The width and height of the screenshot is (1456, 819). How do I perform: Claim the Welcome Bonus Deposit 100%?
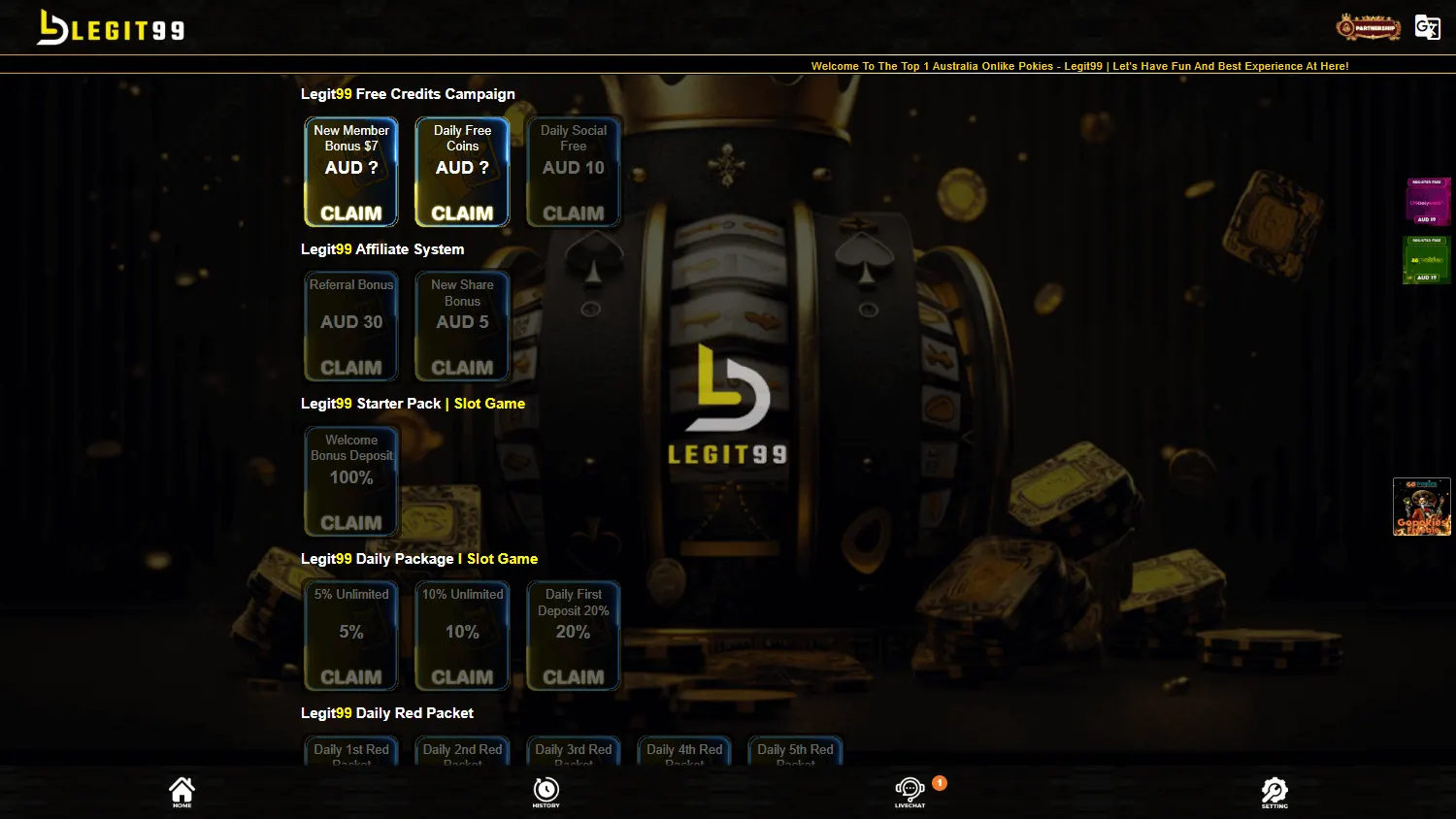(351, 481)
